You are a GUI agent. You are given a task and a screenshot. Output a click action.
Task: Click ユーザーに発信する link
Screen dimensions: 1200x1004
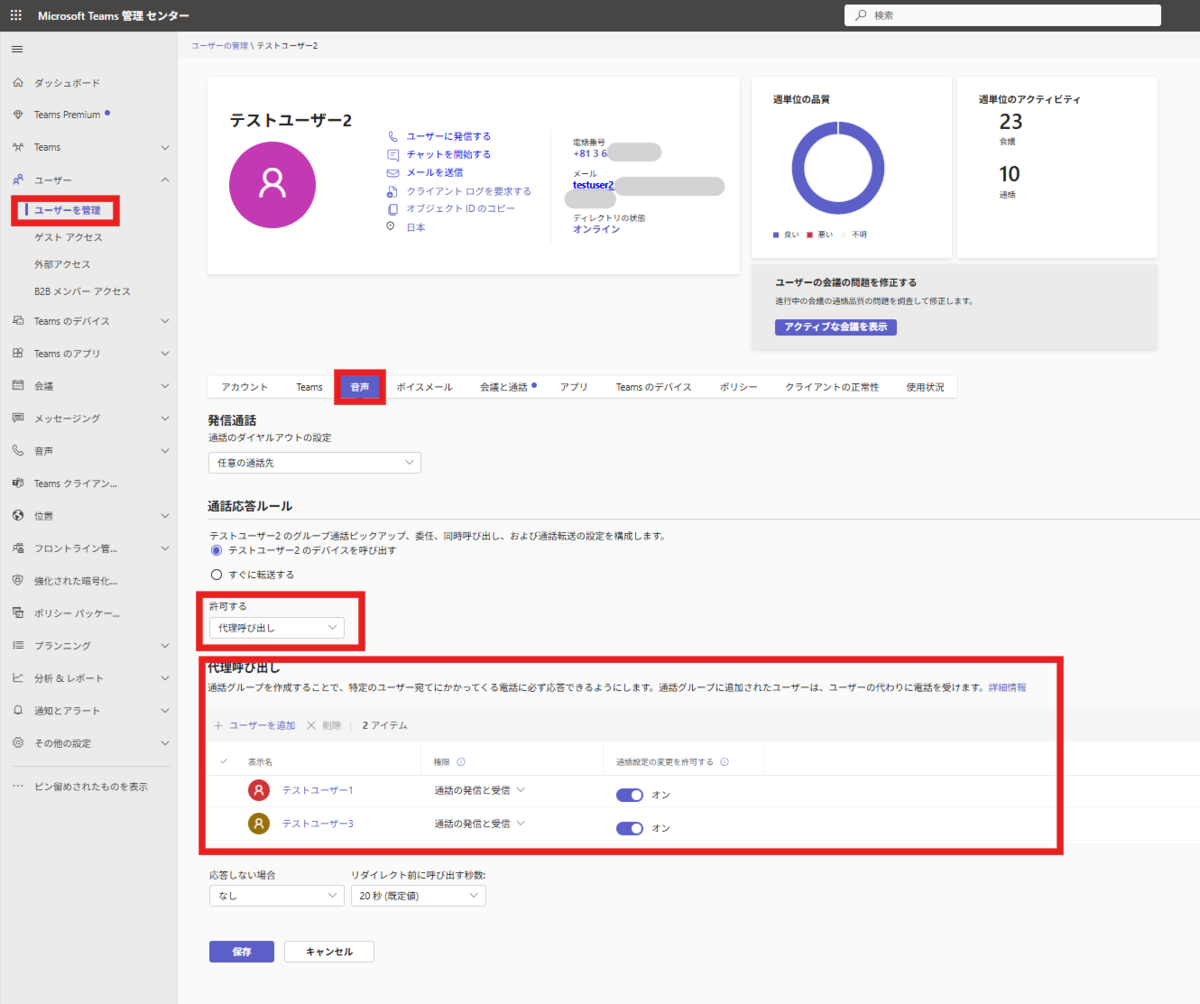pyautogui.click(x=448, y=136)
